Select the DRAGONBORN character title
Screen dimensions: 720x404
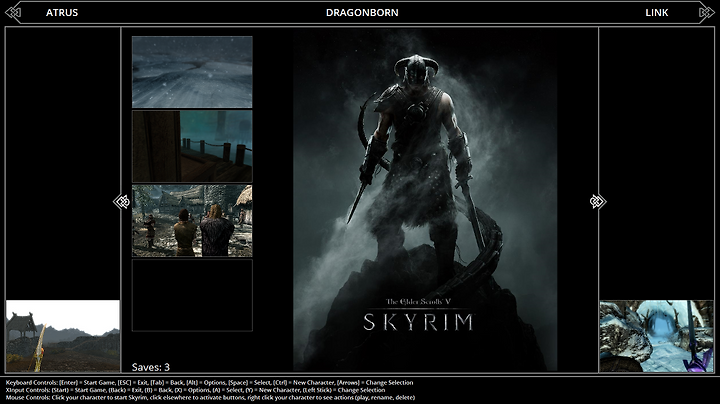click(362, 13)
